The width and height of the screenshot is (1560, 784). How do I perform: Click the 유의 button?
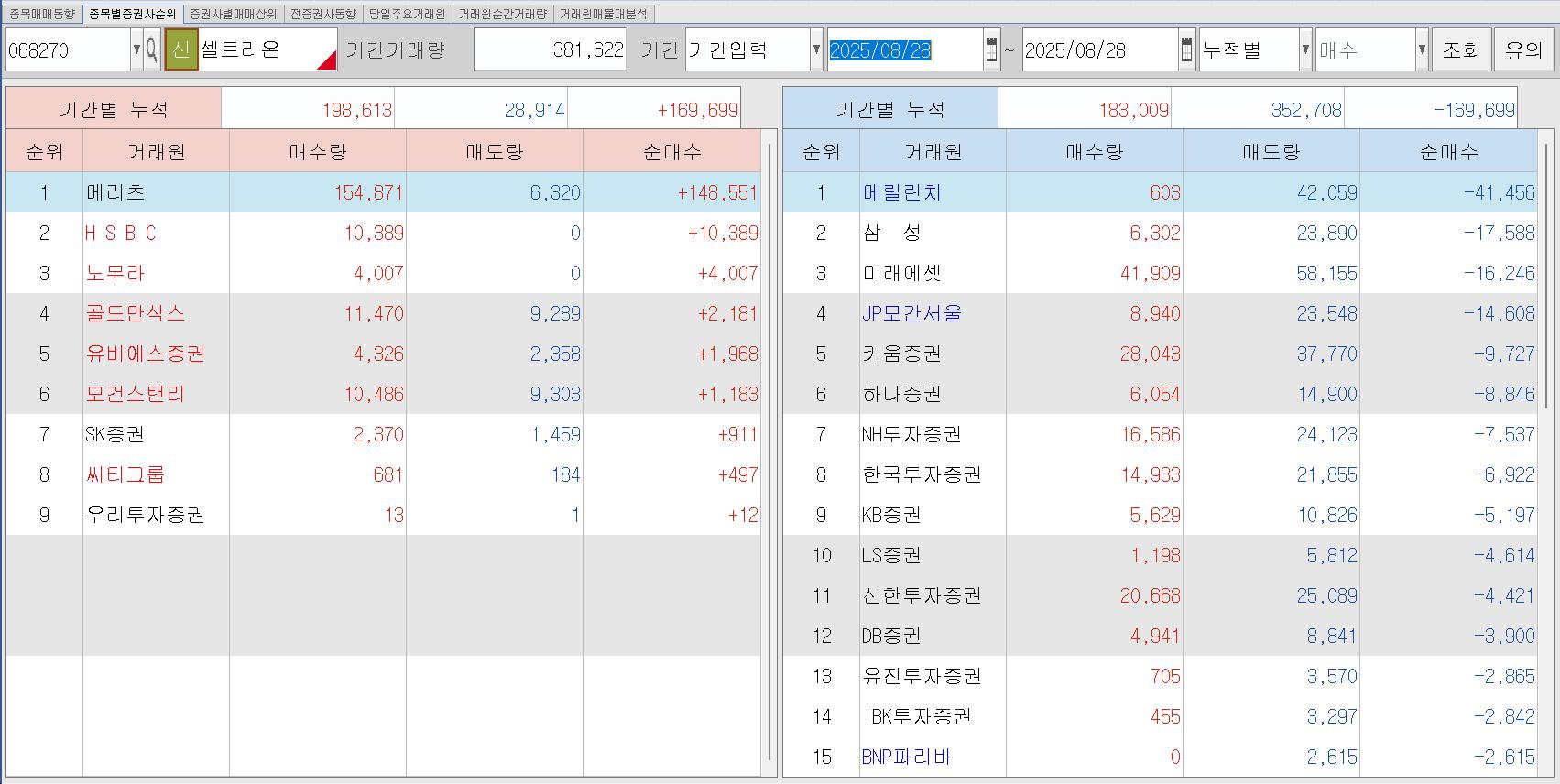click(1524, 49)
